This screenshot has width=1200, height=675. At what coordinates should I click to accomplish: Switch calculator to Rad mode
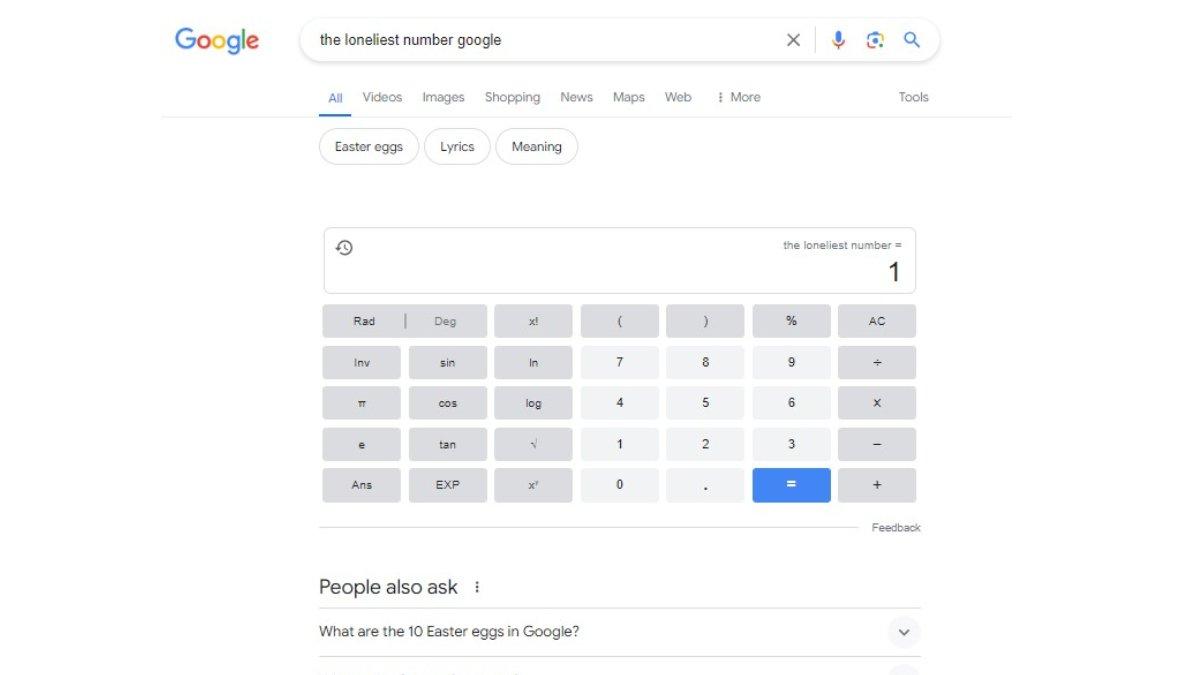click(x=364, y=321)
